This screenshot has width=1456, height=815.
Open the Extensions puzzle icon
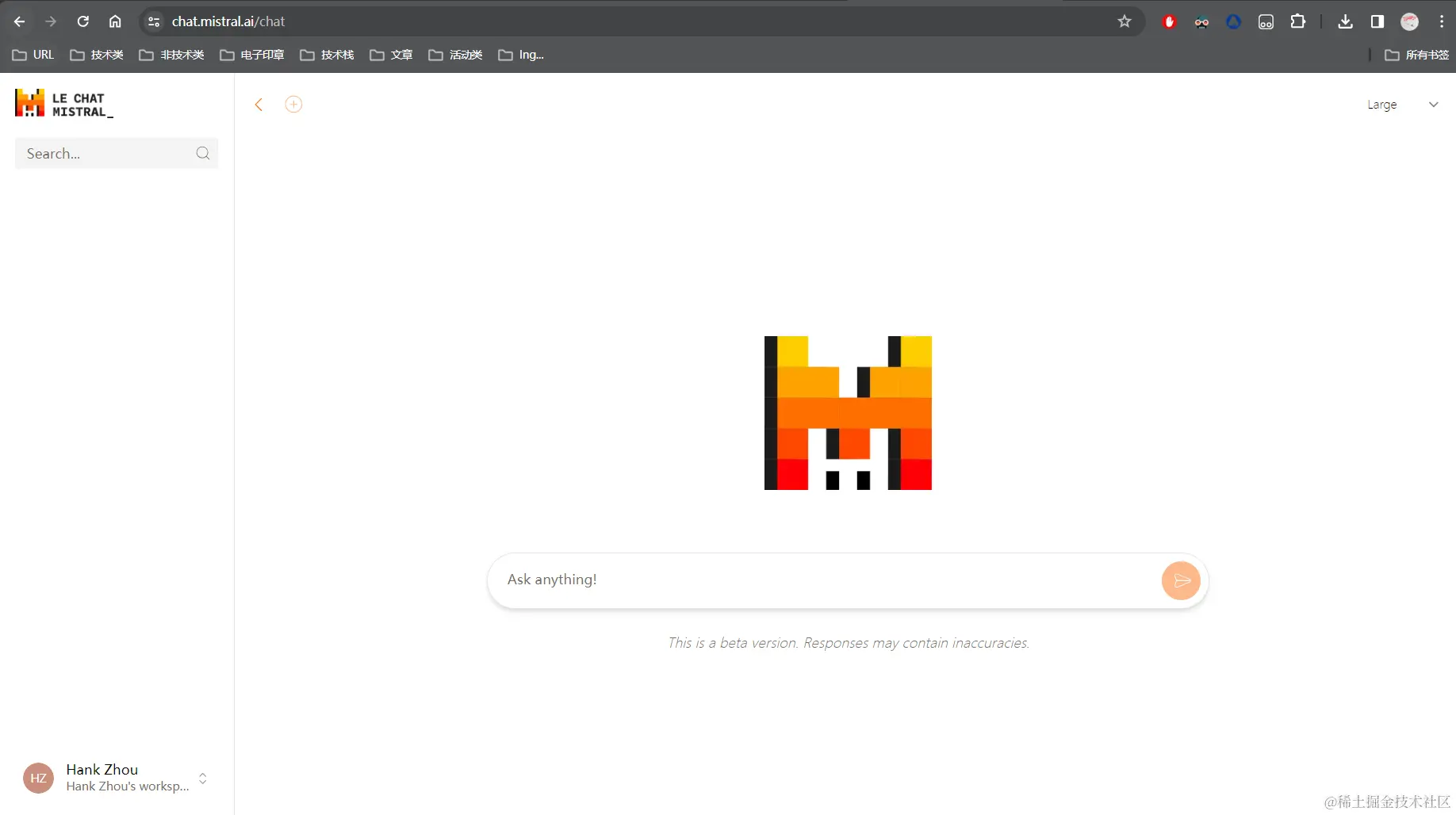tap(1298, 21)
